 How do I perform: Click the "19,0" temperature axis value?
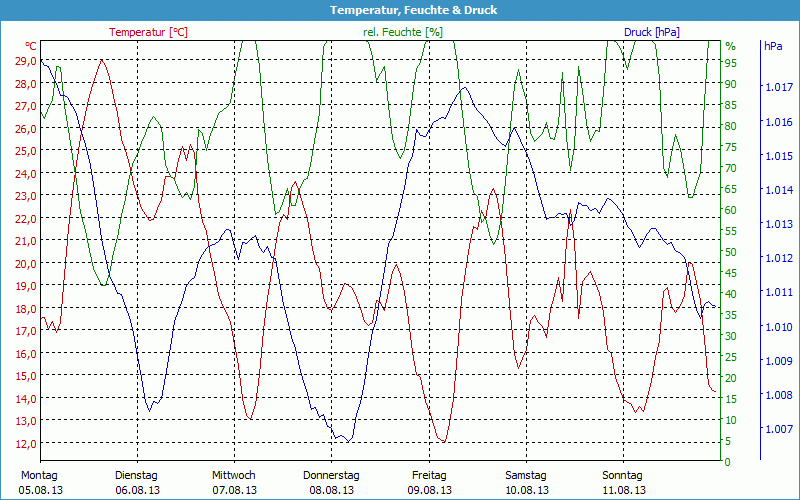pos(26,286)
